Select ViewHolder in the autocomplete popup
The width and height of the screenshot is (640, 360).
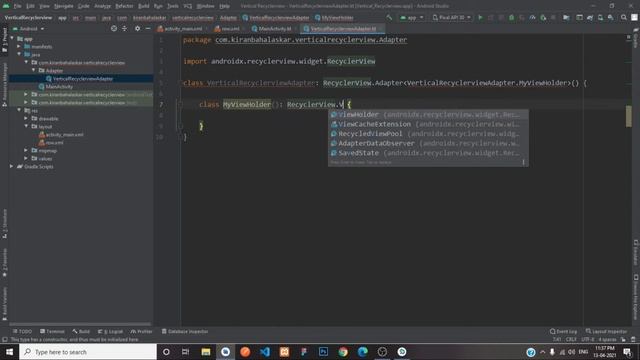(x=428, y=115)
